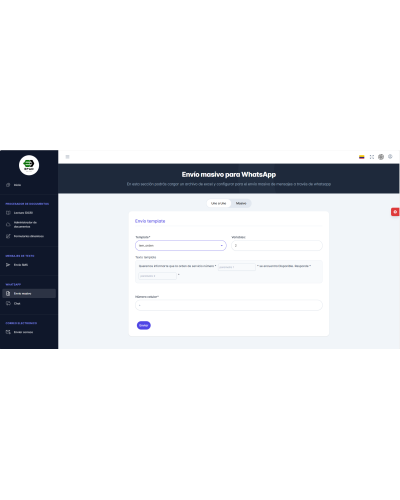The height and width of the screenshot is (500, 400).
Task: Click the Variables input field
Action: (277, 245)
